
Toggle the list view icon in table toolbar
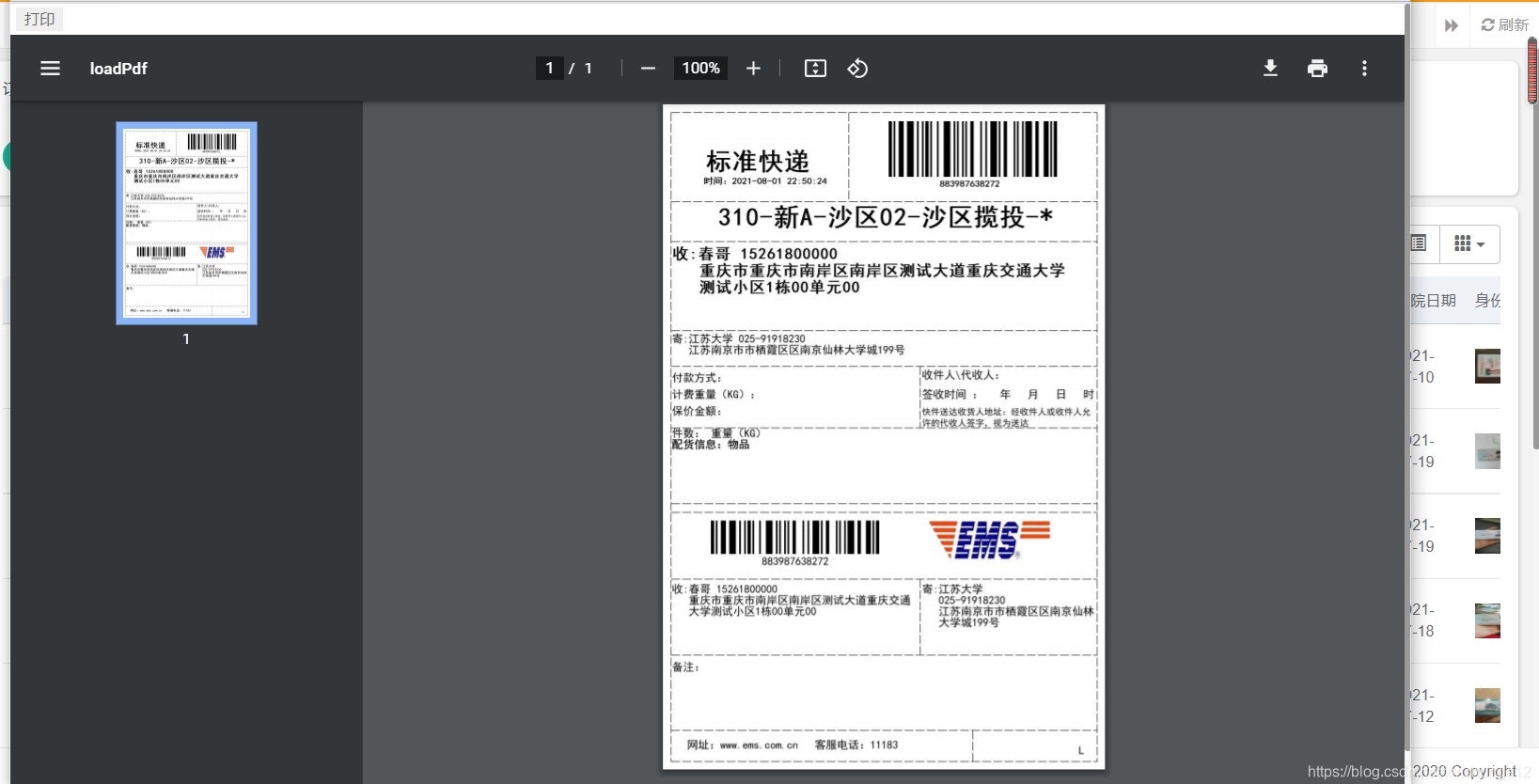[x=1419, y=243]
